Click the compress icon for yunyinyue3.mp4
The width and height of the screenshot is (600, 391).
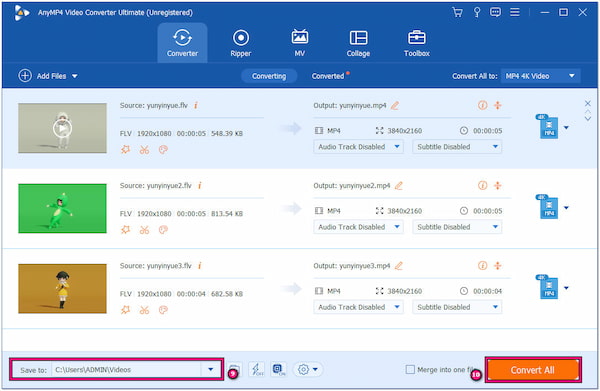point(497,266)
